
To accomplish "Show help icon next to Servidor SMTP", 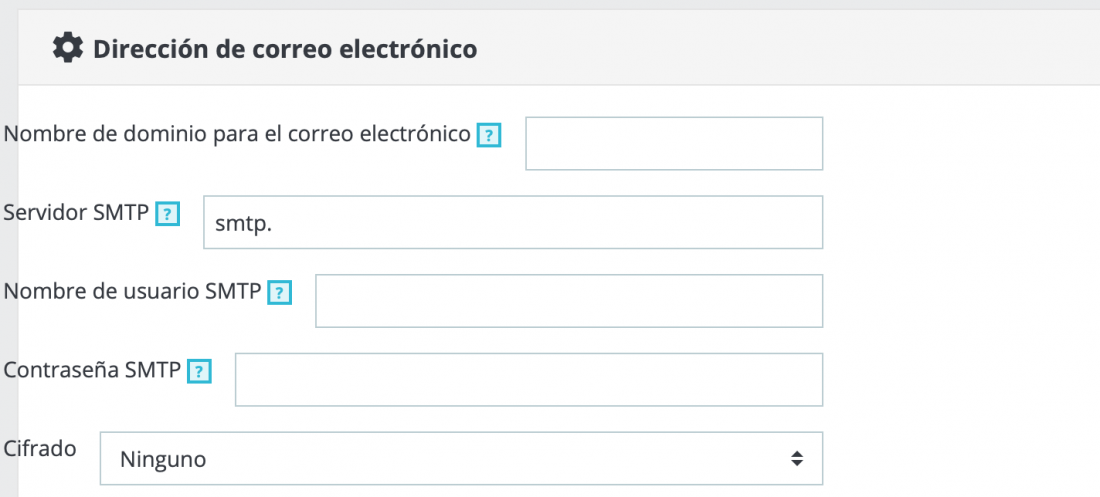I will [168, 213].
